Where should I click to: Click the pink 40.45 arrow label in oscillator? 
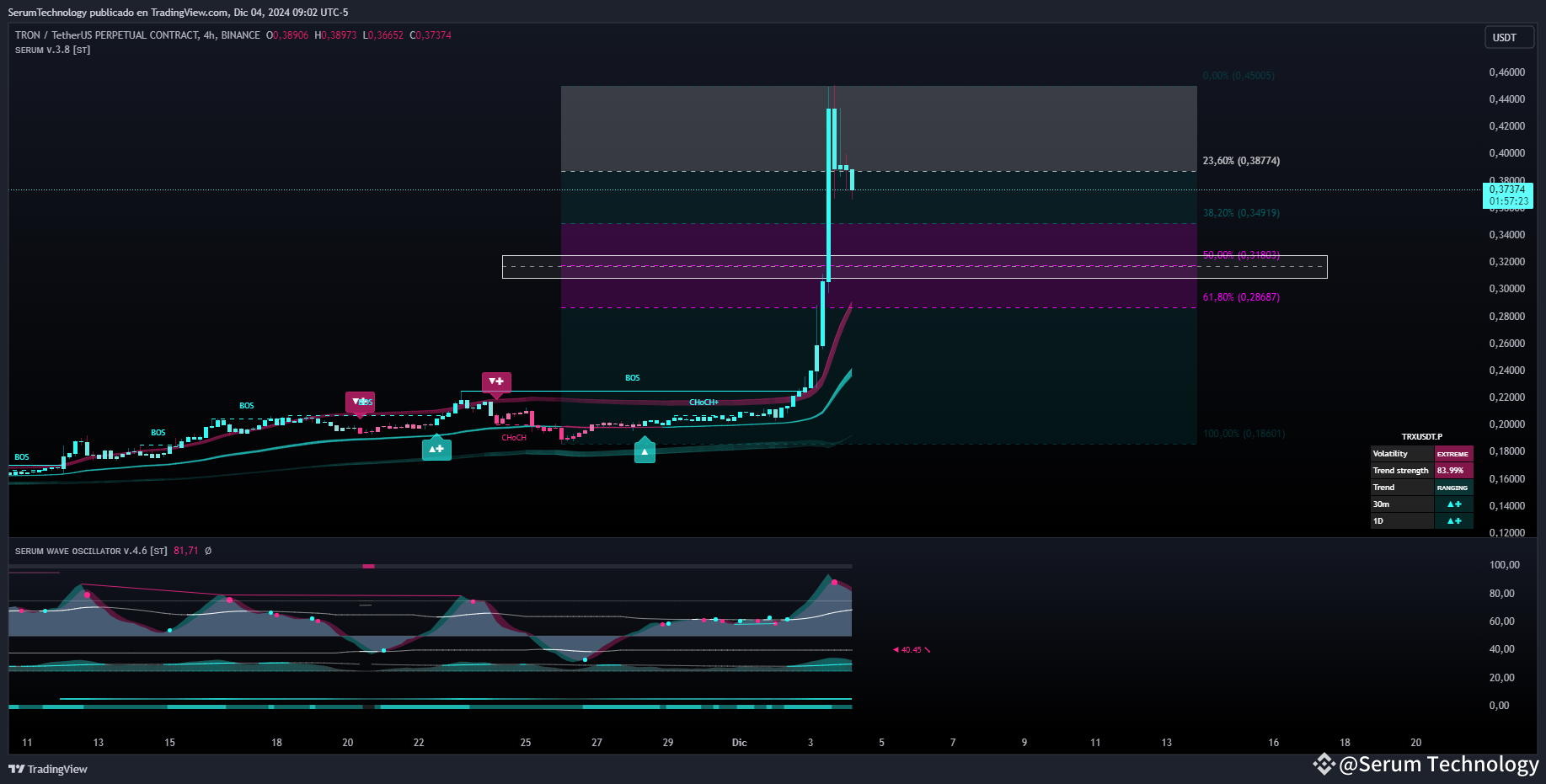[x=911, y=650]
